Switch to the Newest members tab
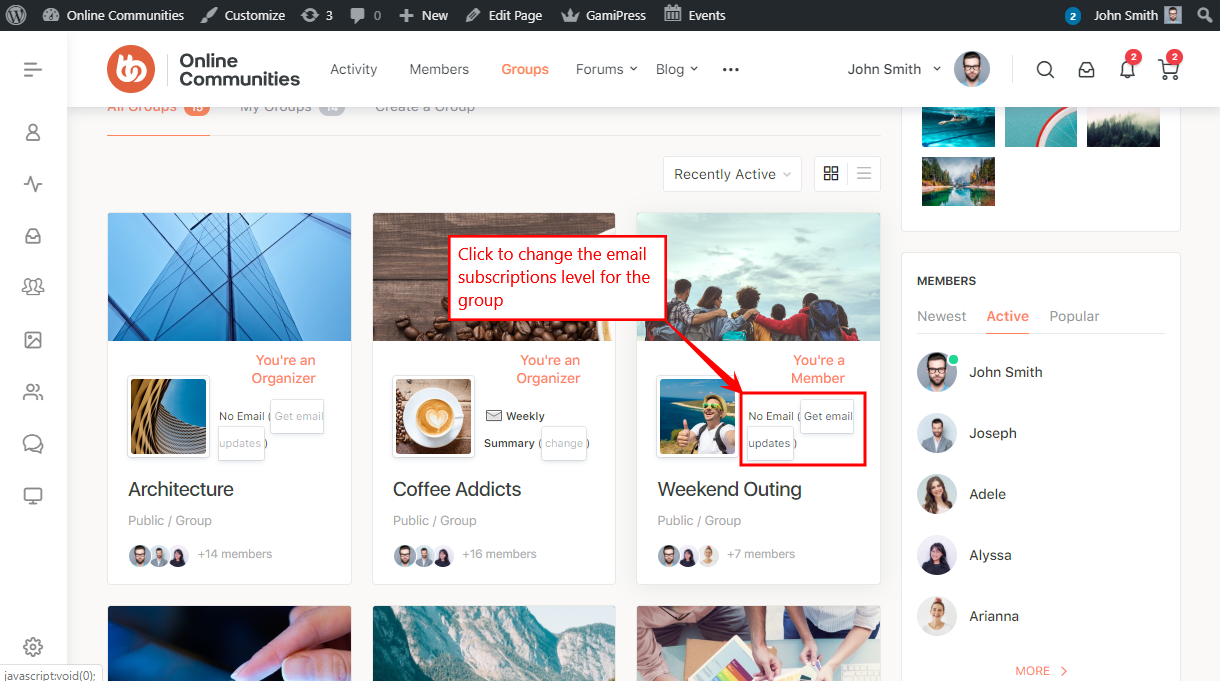Viewport: 1220px width, 681px height. click(941, 316)
